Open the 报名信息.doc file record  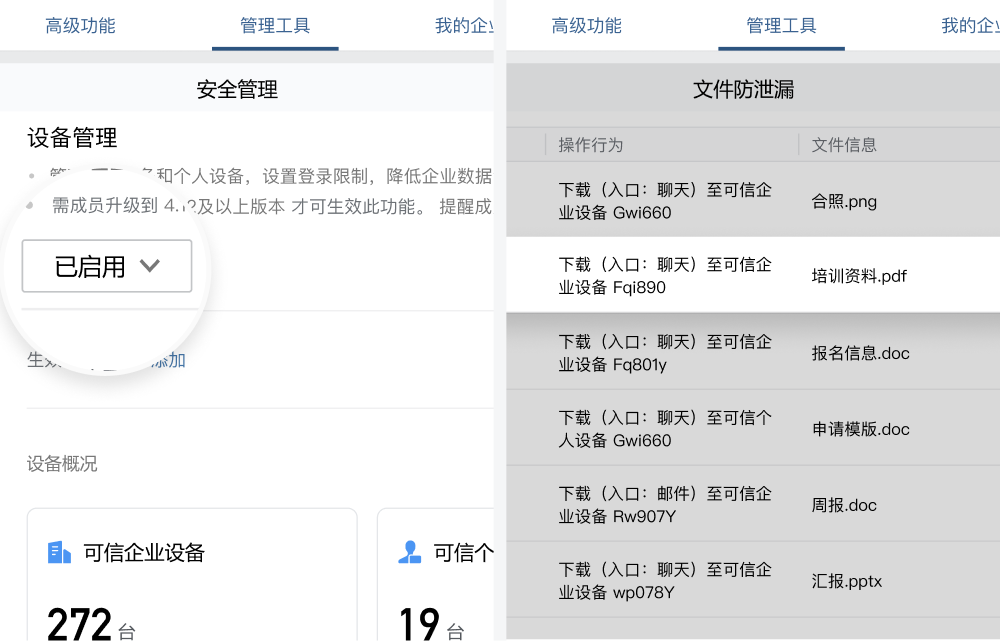coord(860,353)
